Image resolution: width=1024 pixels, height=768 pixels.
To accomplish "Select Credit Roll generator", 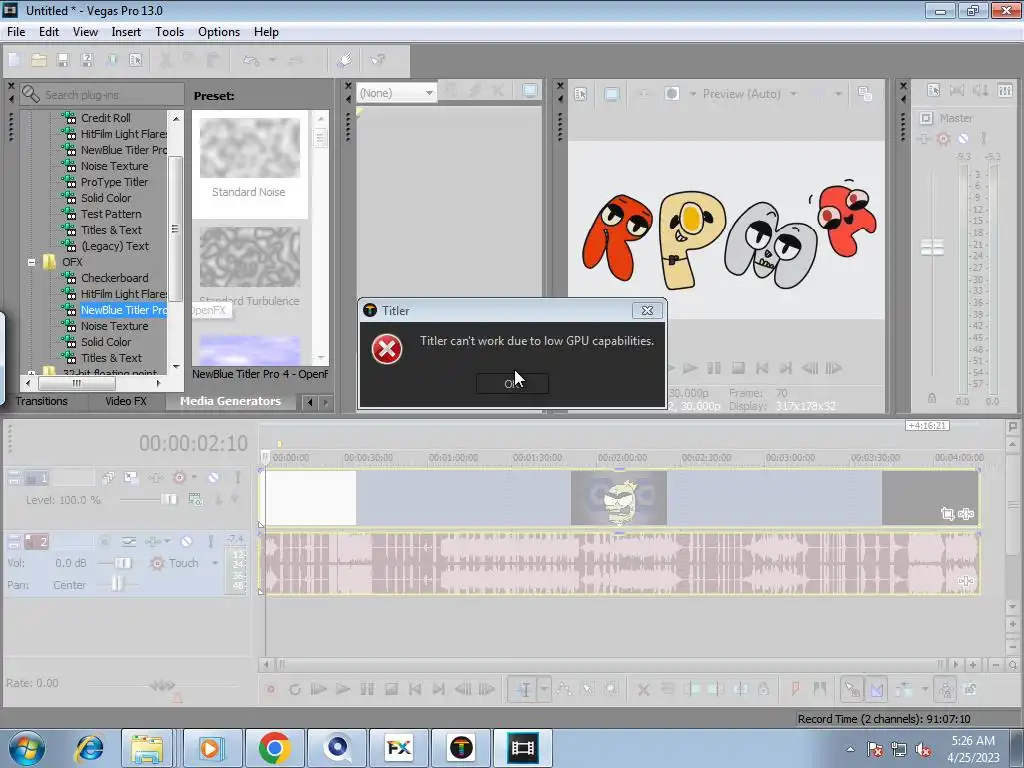I will 105,118.
